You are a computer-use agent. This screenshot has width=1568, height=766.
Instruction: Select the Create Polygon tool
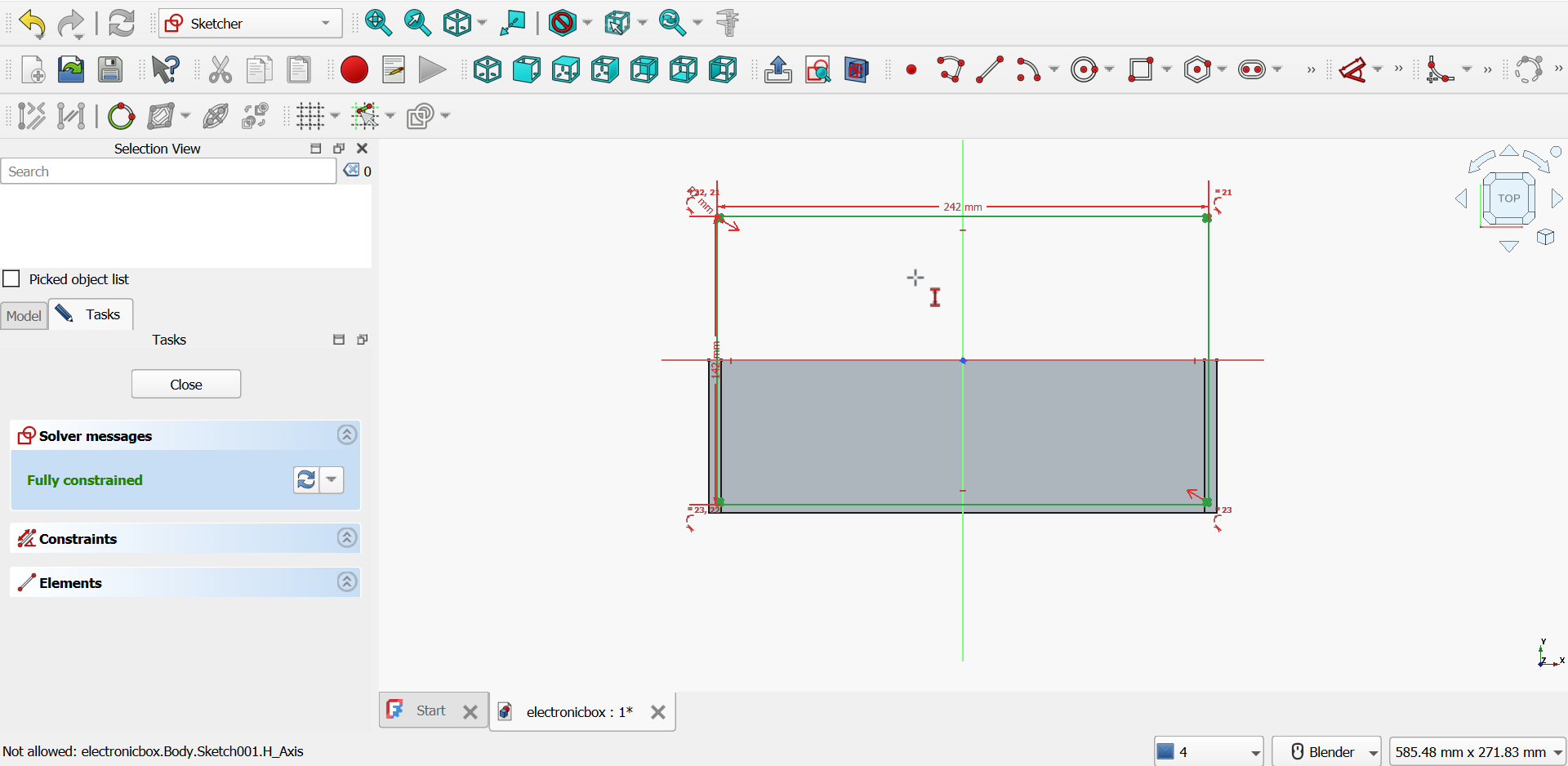tap(1197, 70)
